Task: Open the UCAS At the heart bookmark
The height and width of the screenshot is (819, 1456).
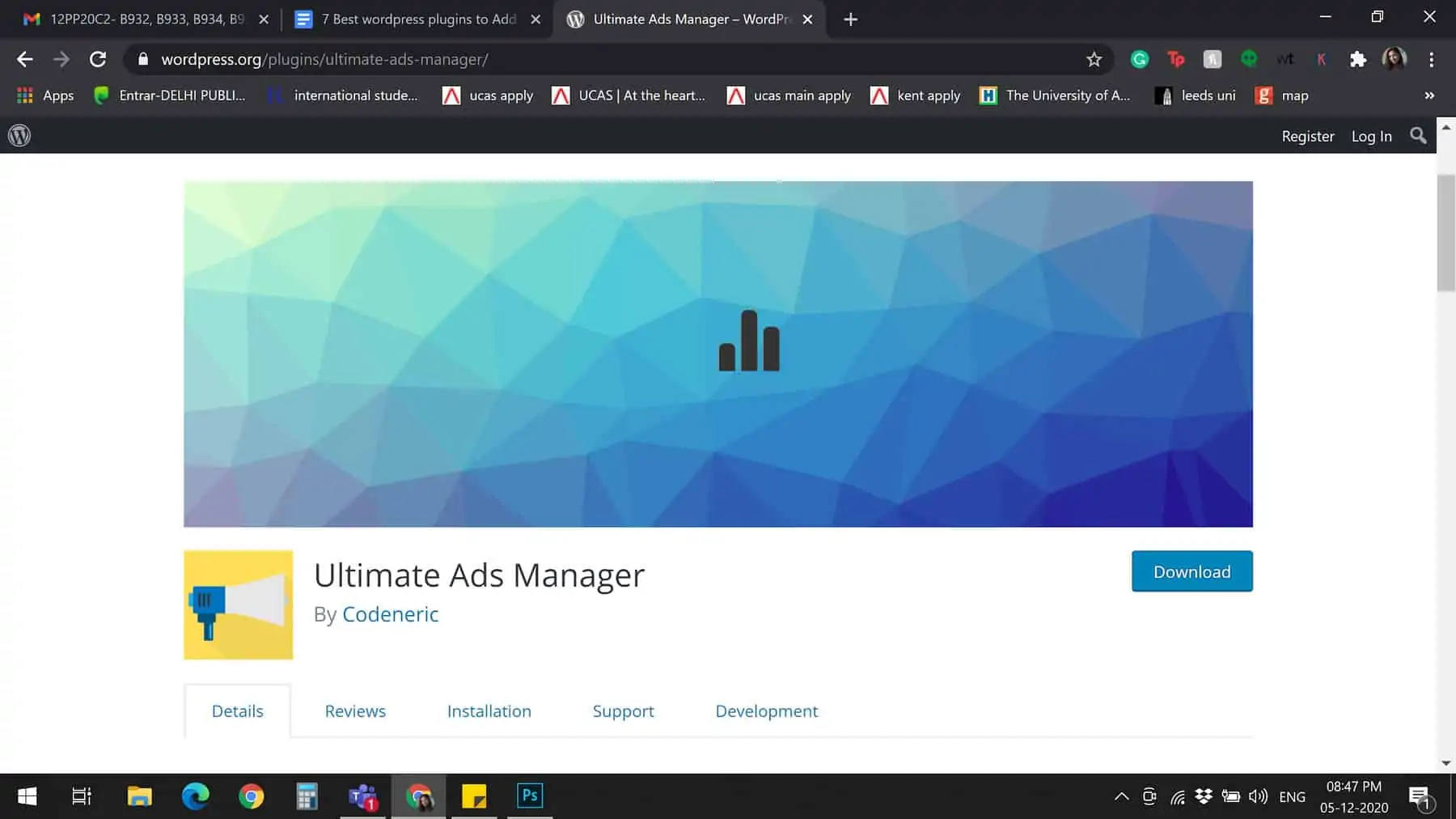Action: pyautogui.click(x=629, y=95)
